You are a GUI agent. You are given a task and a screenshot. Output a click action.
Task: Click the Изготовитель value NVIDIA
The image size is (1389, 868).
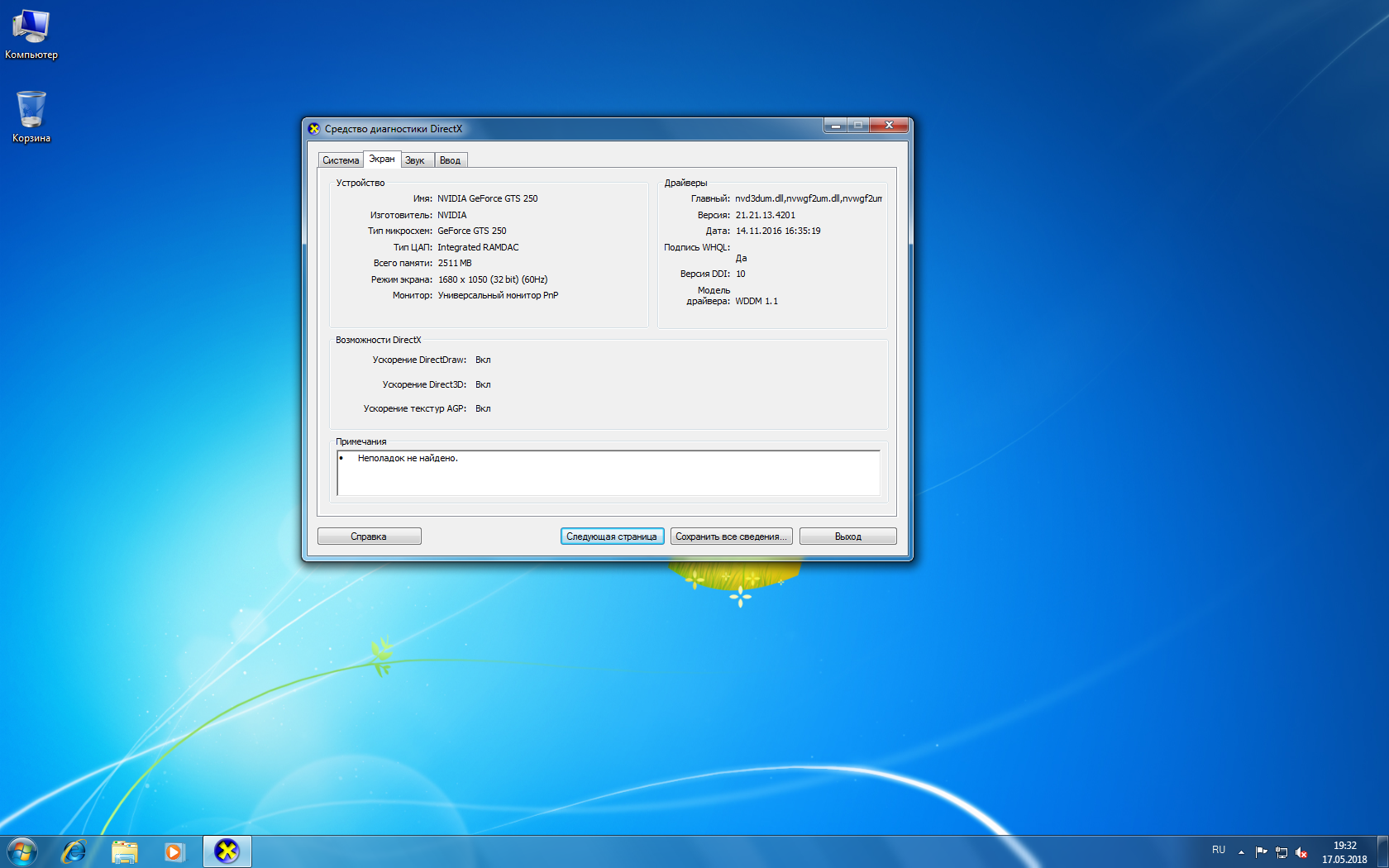(452, 215)
